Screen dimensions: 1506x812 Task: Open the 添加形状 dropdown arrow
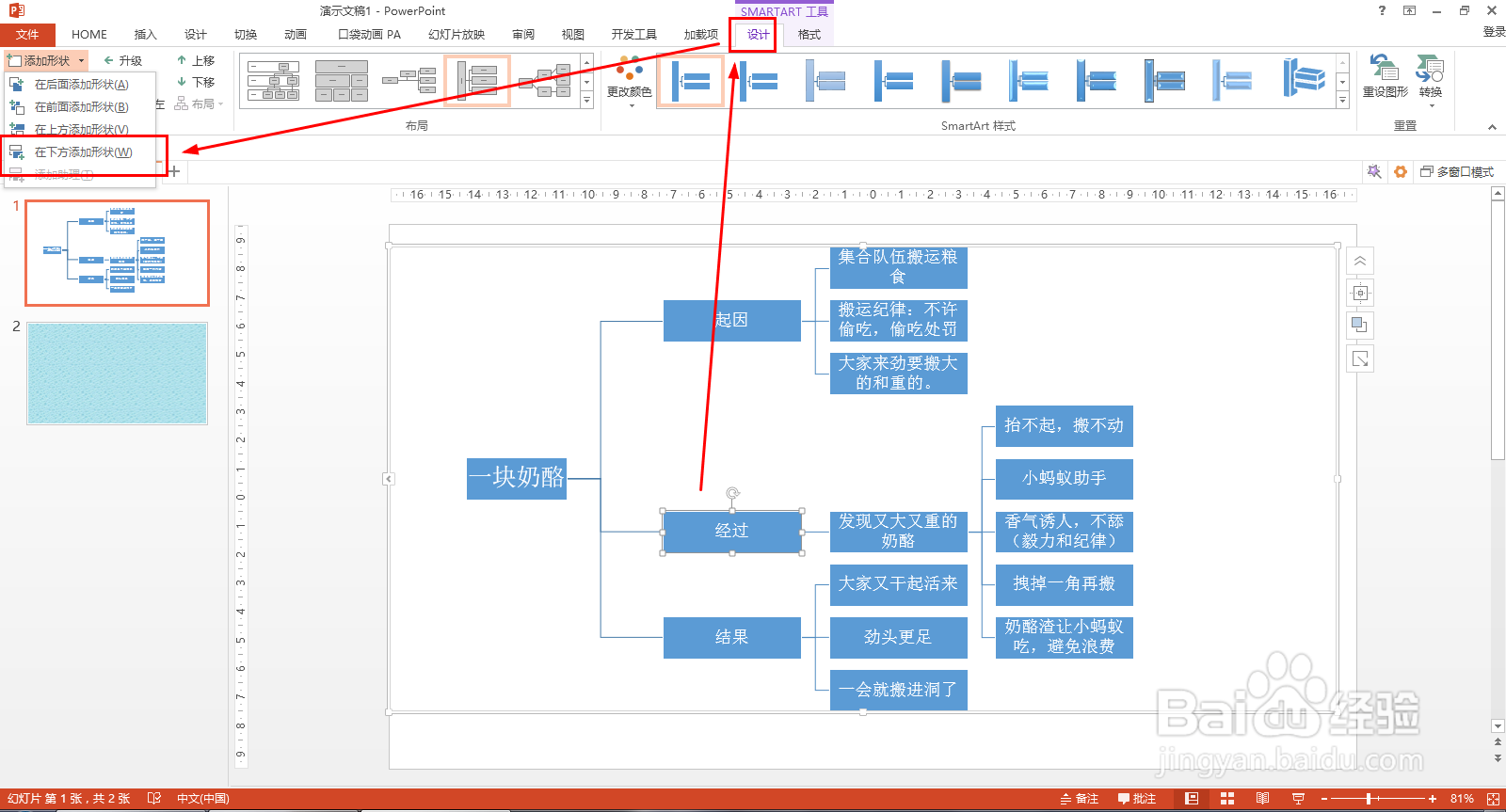click(x=82, y=60)
